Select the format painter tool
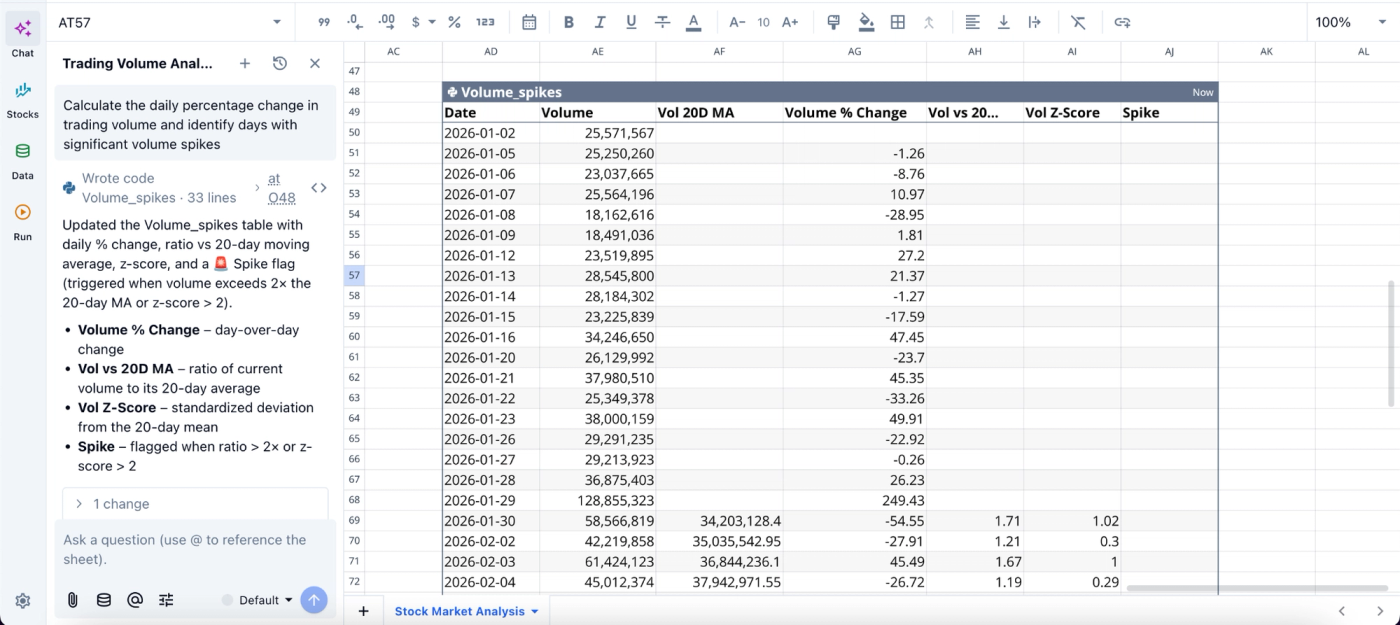 click(x=835, y=22)
